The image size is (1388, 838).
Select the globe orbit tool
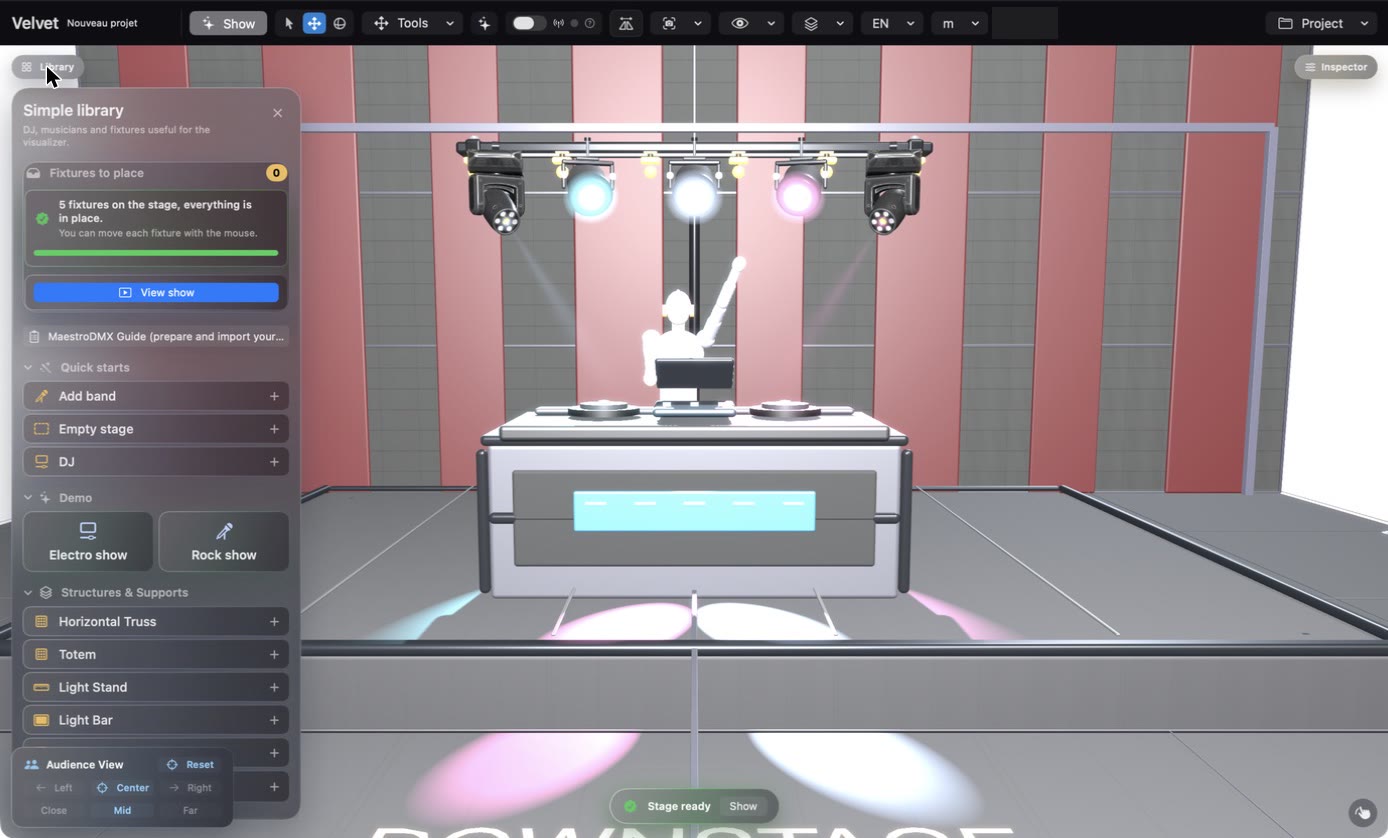340,23
